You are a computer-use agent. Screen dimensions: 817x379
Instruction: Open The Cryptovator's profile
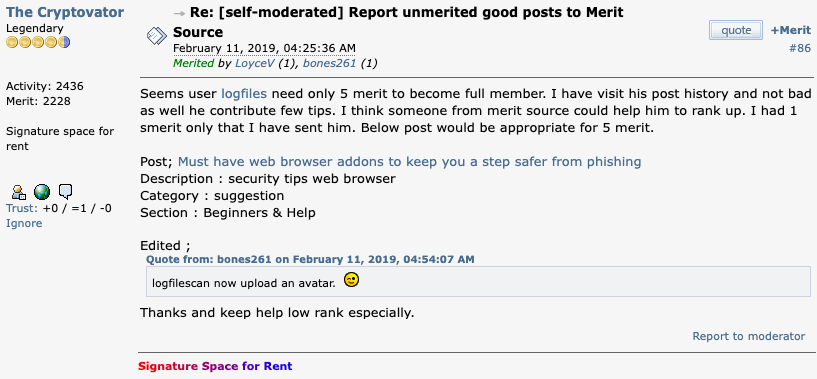[65, 12]
